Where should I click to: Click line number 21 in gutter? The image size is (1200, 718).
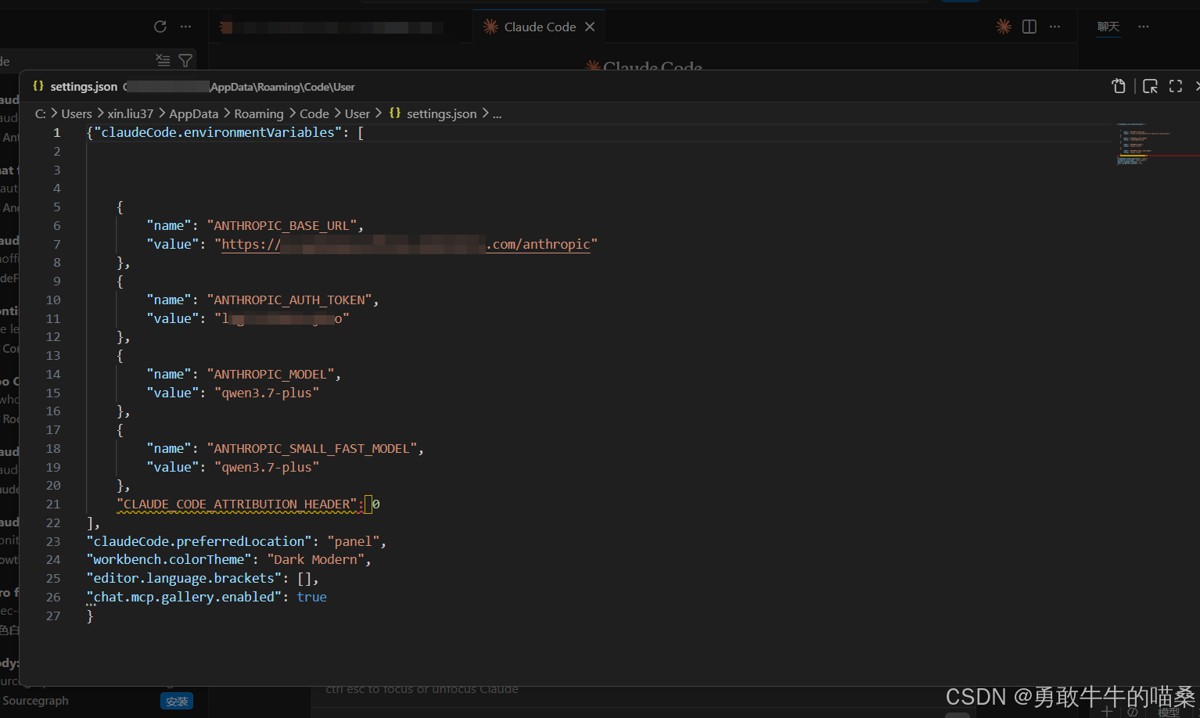(53, 504)
